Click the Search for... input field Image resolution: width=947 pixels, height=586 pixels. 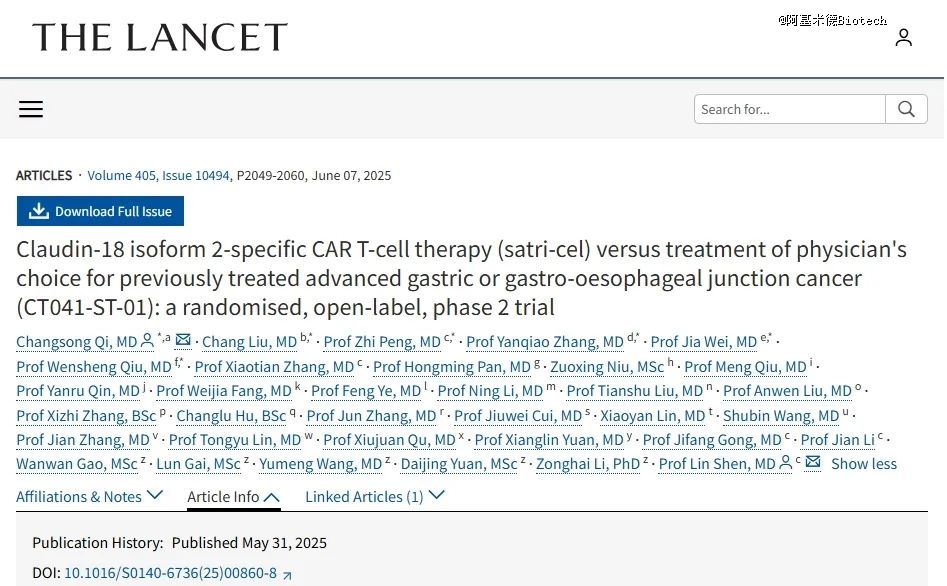pyautogui.click(x=789, y=109)
